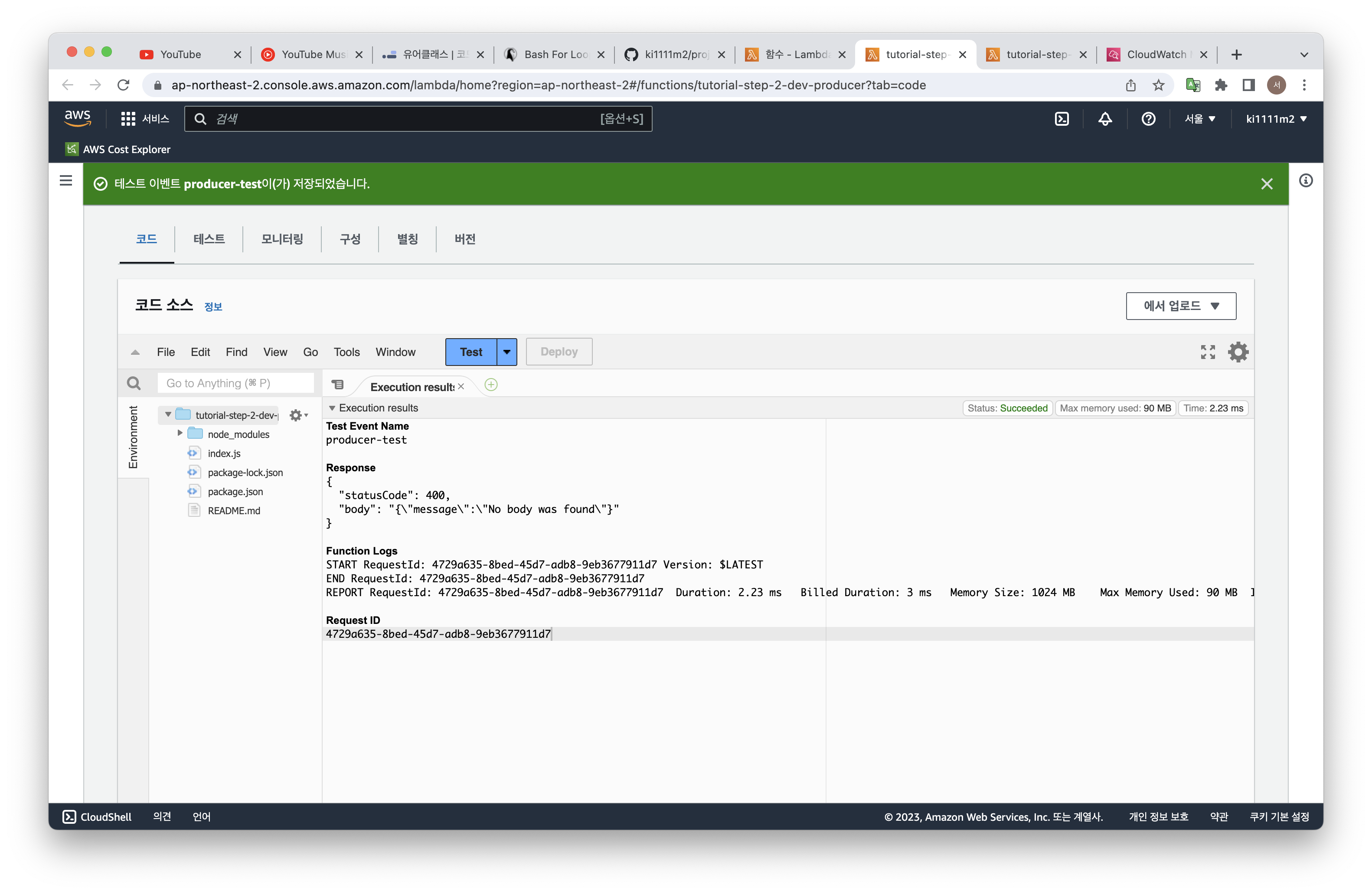Viewport: 1372px width, 894px height.
Task: Click the 정보 info link
Action: [213, 307]
